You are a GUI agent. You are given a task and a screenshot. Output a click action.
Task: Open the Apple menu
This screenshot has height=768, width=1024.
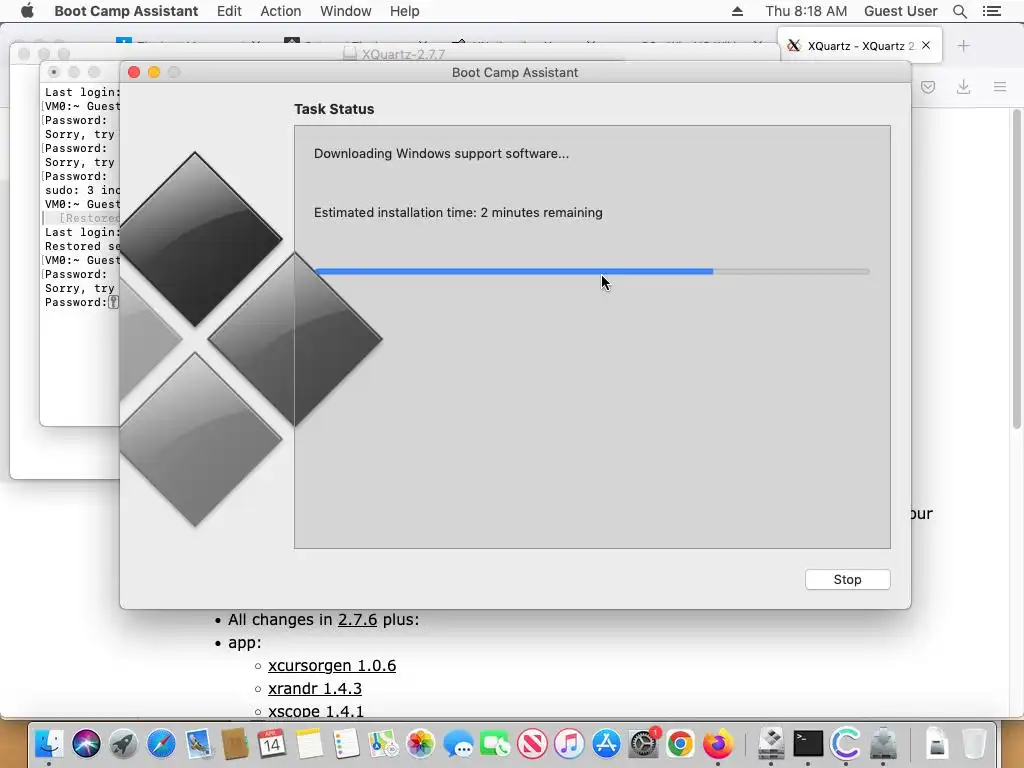pos(27,11)
